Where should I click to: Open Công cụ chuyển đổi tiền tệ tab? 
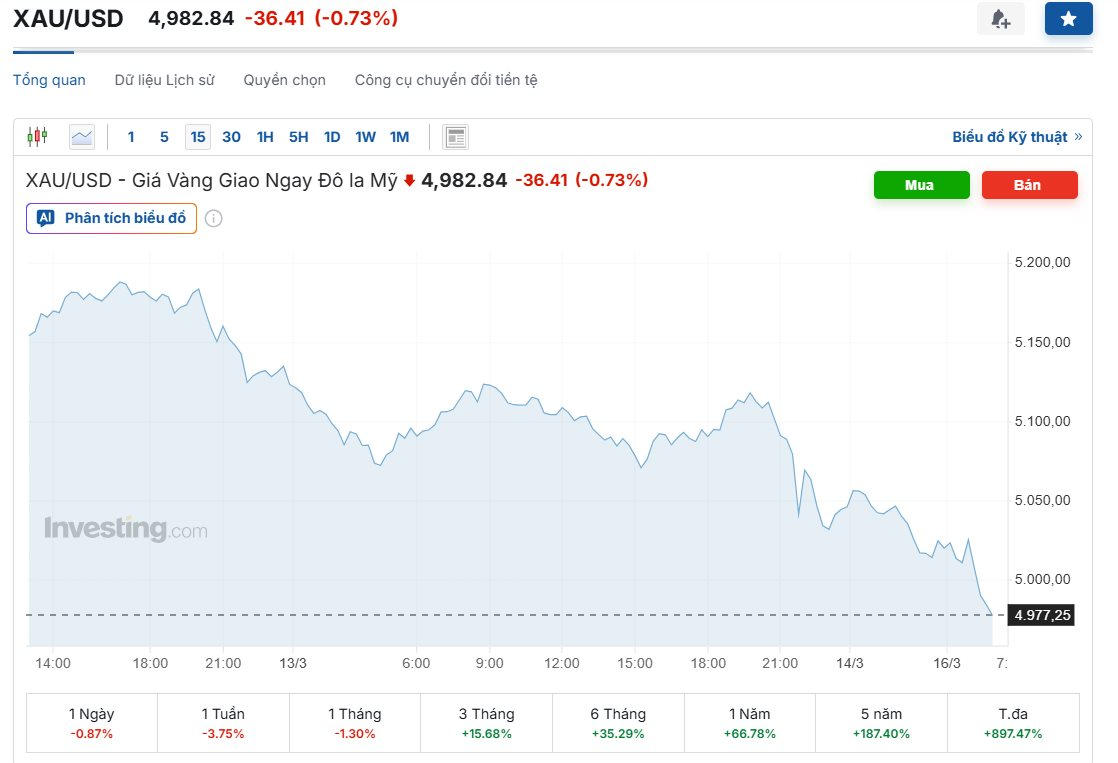pos(446,80)
